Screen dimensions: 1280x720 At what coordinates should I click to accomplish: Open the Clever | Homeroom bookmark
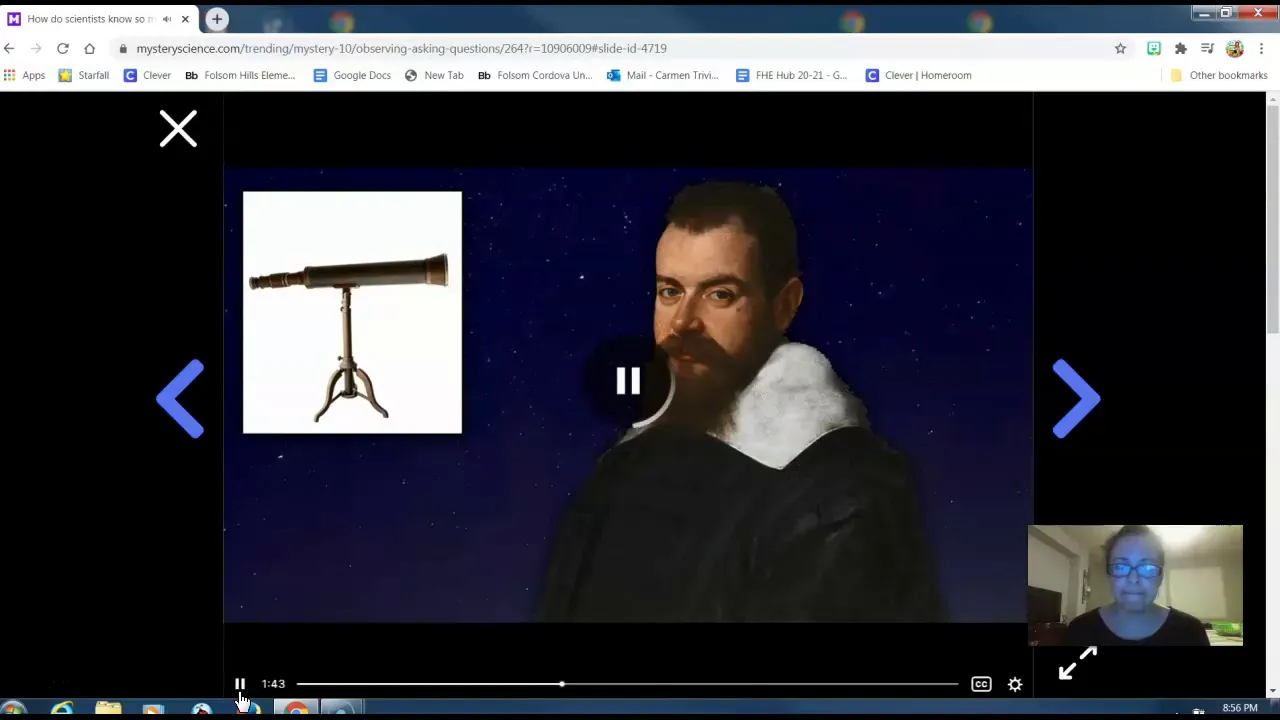(x=918, y=75)
